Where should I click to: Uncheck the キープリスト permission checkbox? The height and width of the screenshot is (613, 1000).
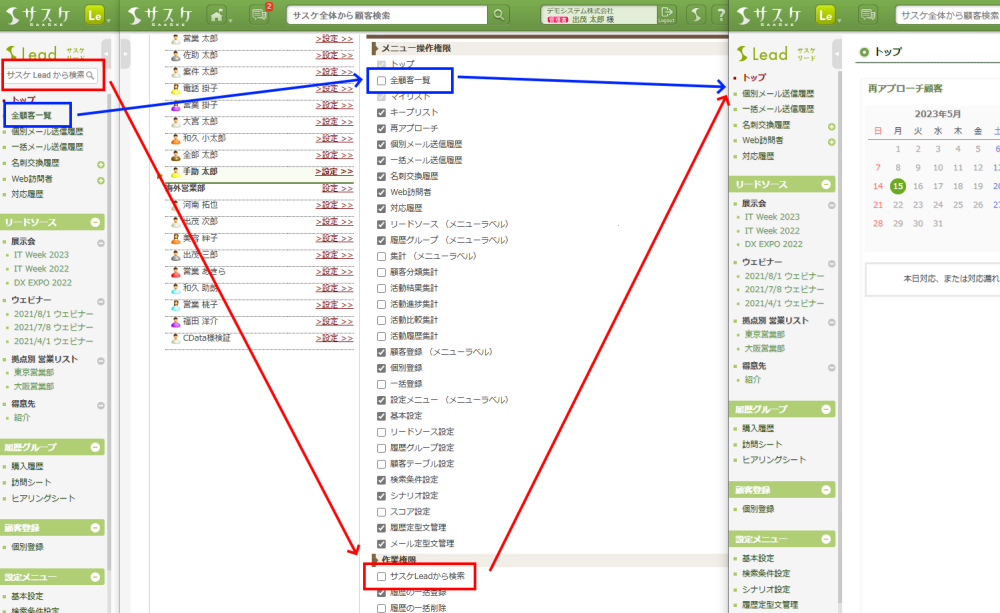tap(381, 112)
